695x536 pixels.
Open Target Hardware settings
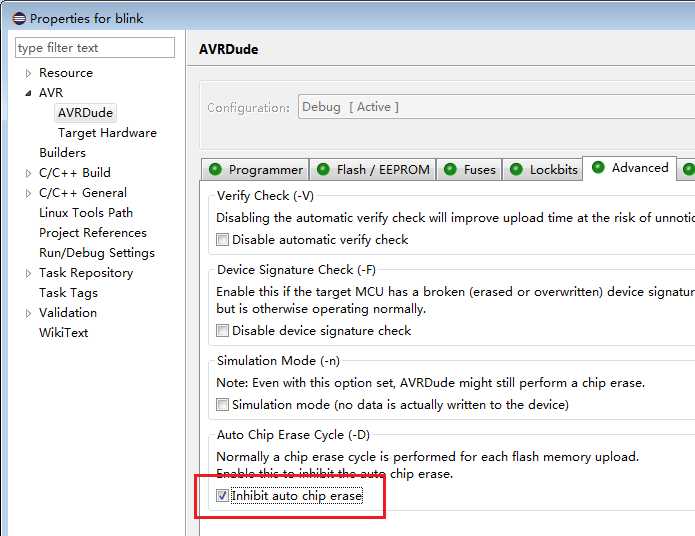tap(107, 133)
